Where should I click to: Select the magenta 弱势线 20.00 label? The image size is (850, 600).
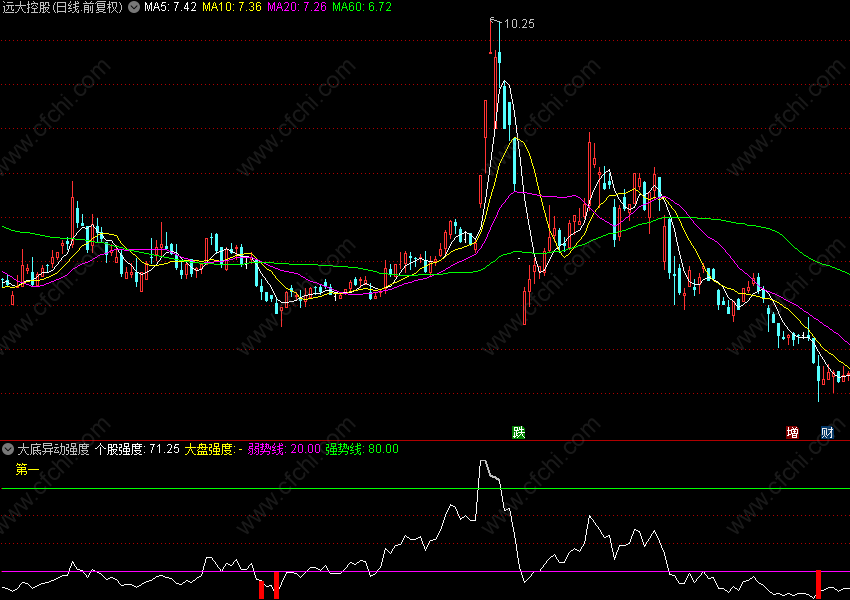coord(285,449)
